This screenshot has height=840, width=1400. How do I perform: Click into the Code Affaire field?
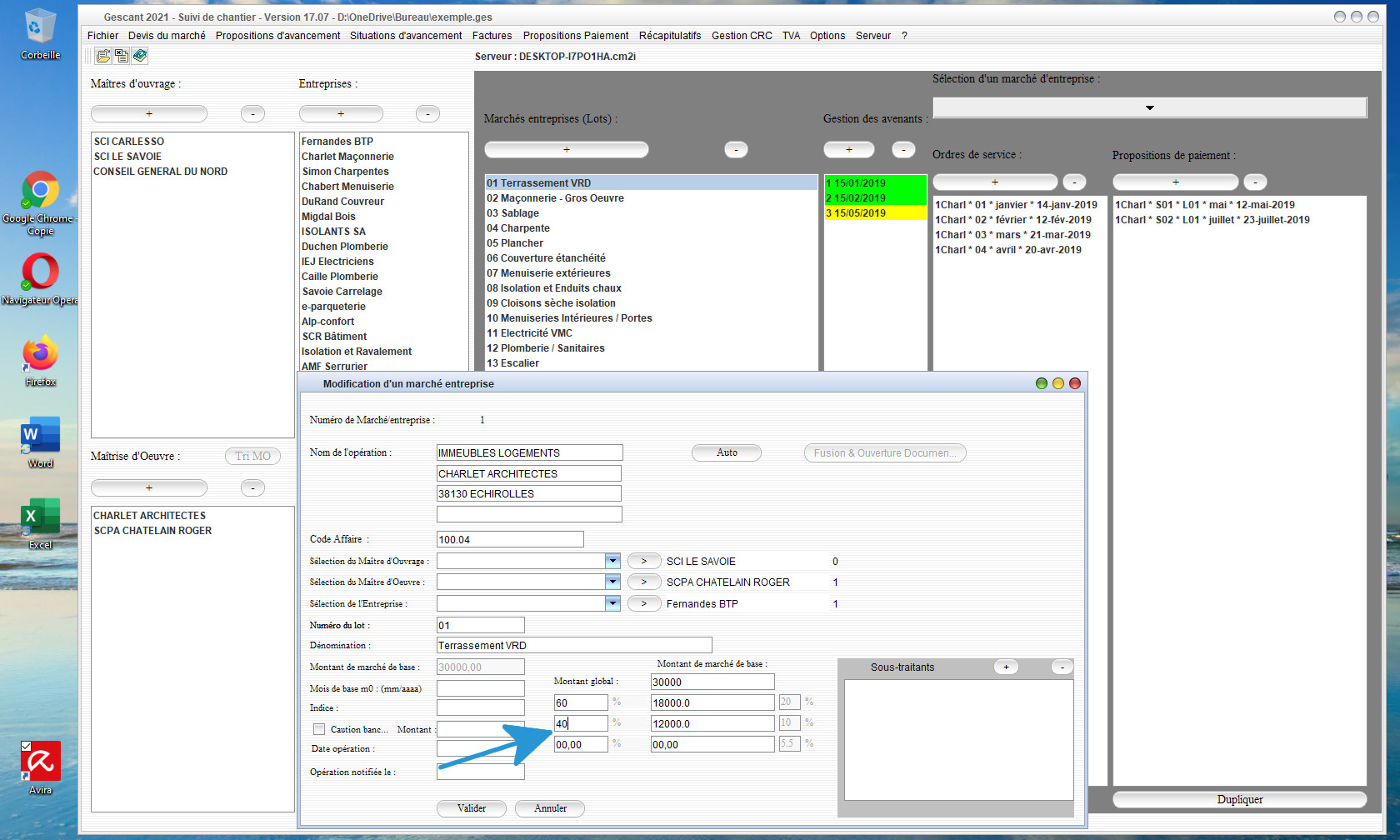click(x=510, y=539)
